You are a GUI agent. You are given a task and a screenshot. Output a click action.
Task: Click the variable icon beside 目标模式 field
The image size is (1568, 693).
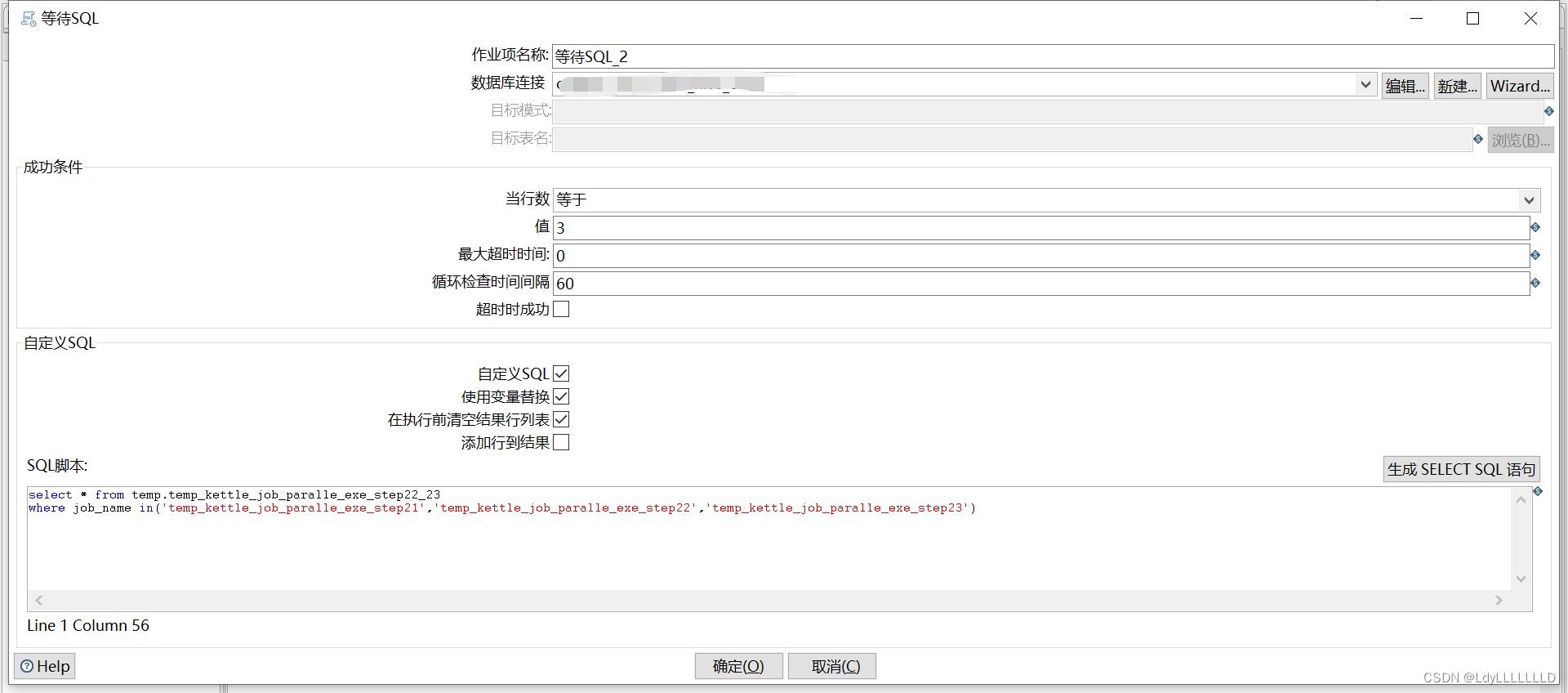(1548, 111)
